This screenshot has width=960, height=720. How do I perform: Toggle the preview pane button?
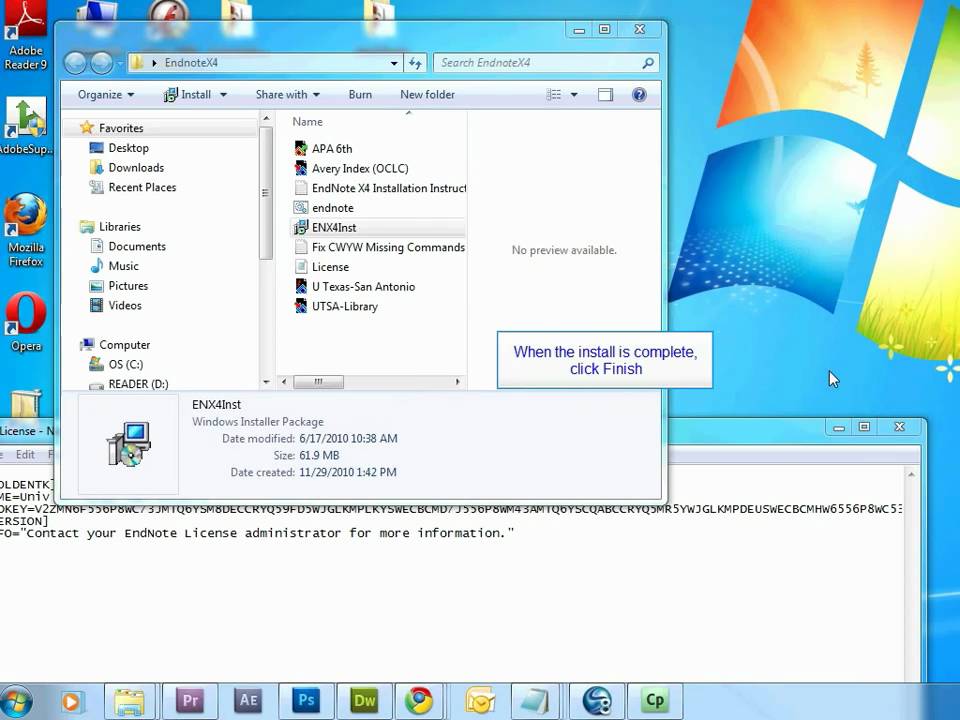pyautogui.click(x=605, y=94)
